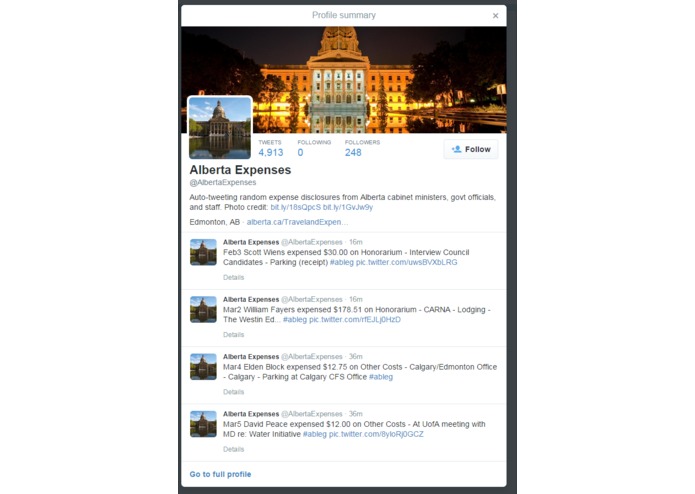Open the bit.ly/1GvJw9y photo credit link
Screen dimensions: 695x494
tap(348, 207)
